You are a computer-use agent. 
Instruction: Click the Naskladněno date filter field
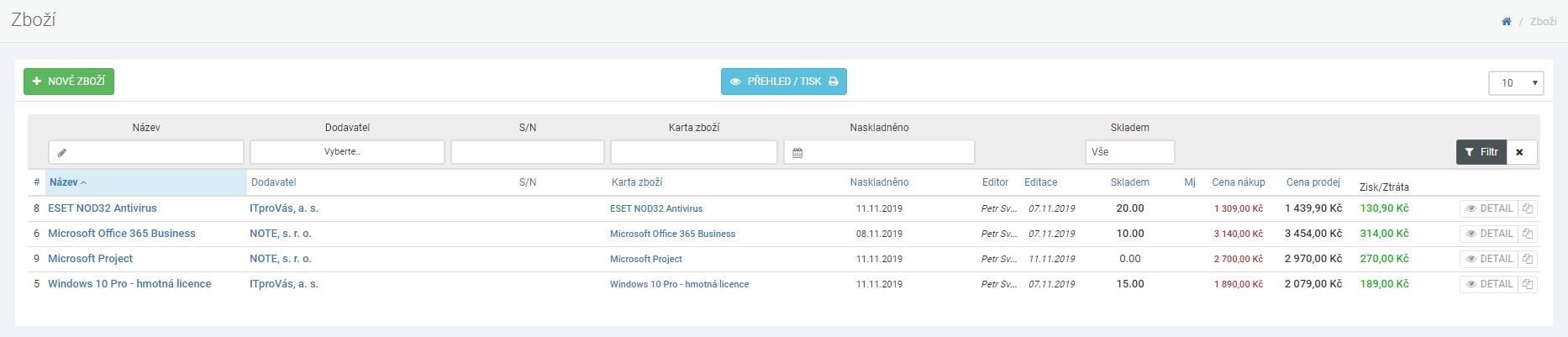879,152
